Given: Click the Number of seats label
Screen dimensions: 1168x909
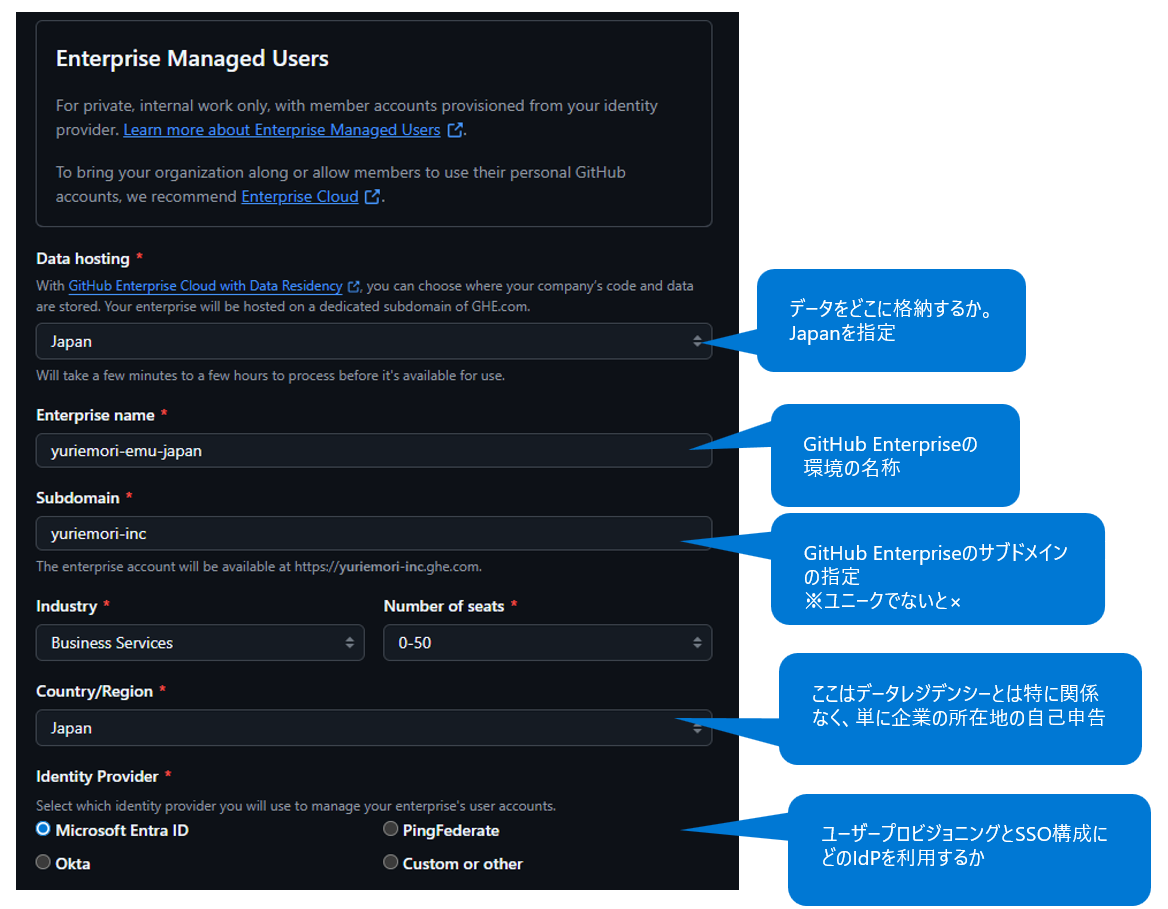Looking at the screenshot, I should tap(444, 606).
